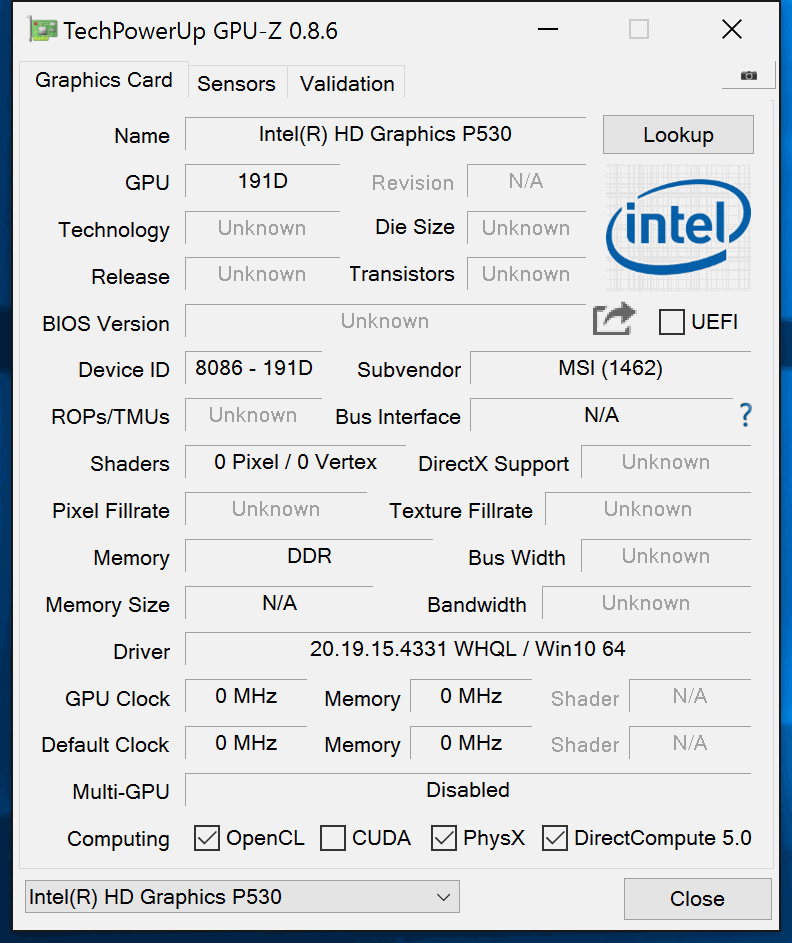Toggle the OpenCL checkbox
Image resolution: width=792 pixels, height=943 pixels.
[x=207, y=838]
